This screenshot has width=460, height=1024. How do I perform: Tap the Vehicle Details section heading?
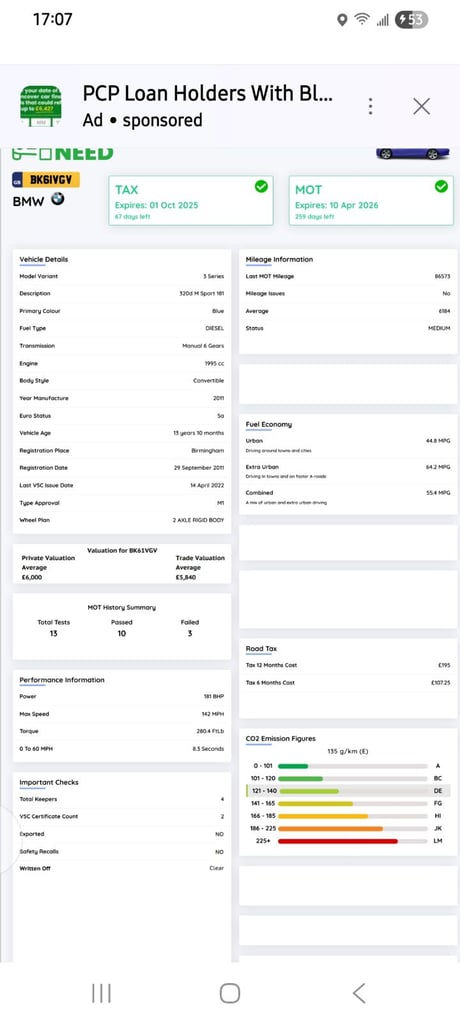click(x=44, y=259)
